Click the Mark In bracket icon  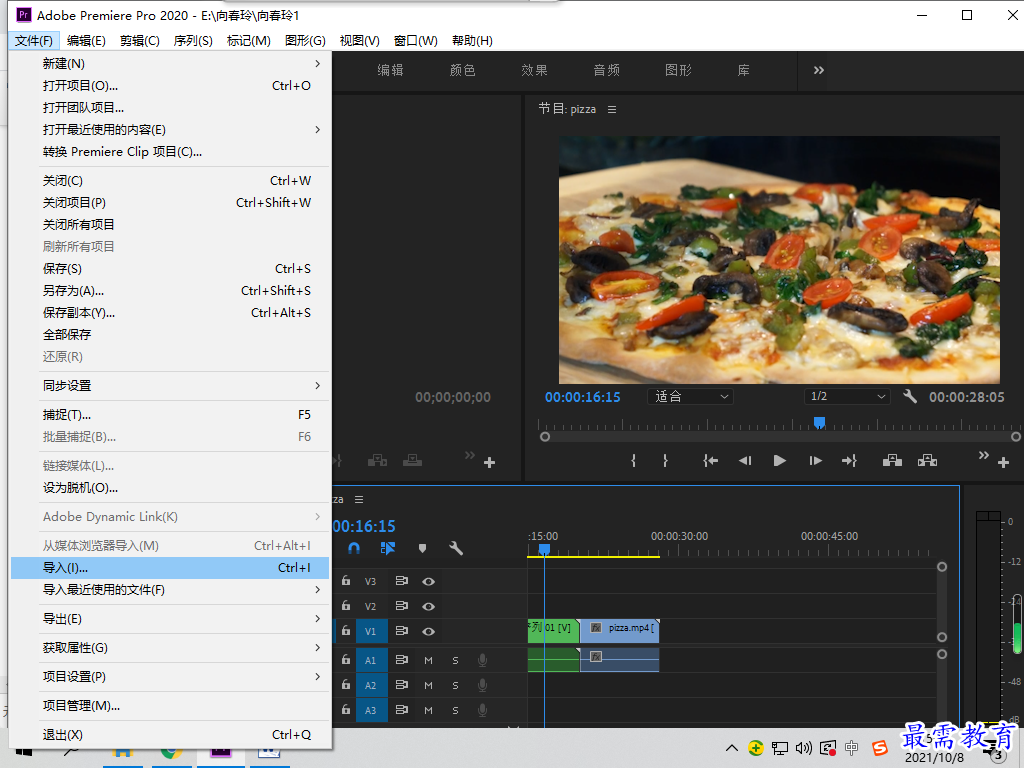point(633,461)
